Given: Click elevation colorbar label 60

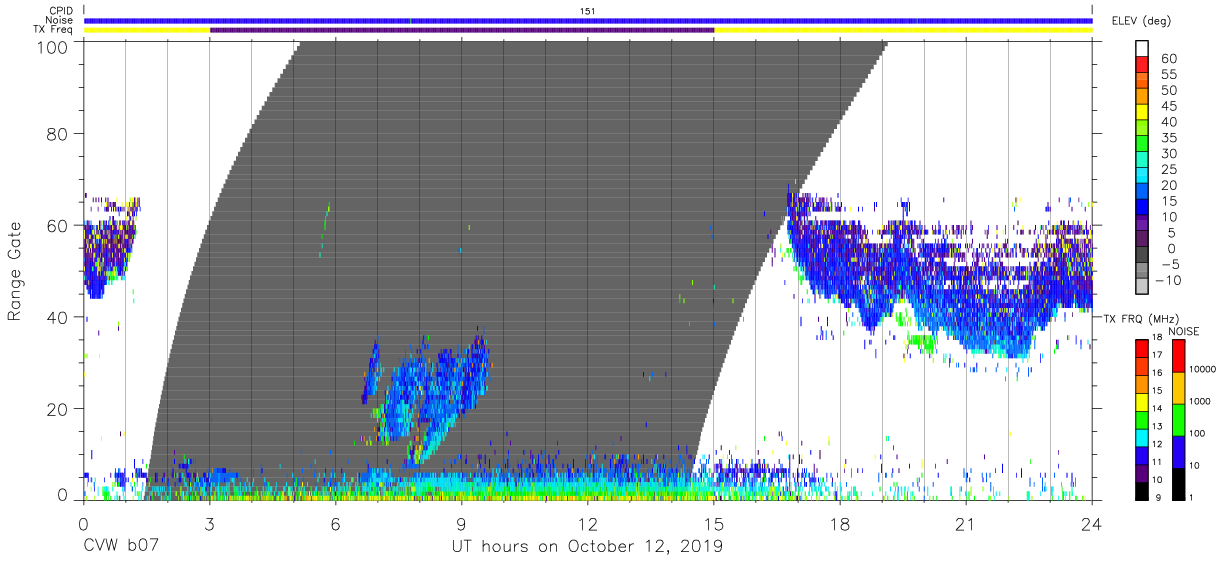Looking at the screenshot, I should tap(1169, 59).
